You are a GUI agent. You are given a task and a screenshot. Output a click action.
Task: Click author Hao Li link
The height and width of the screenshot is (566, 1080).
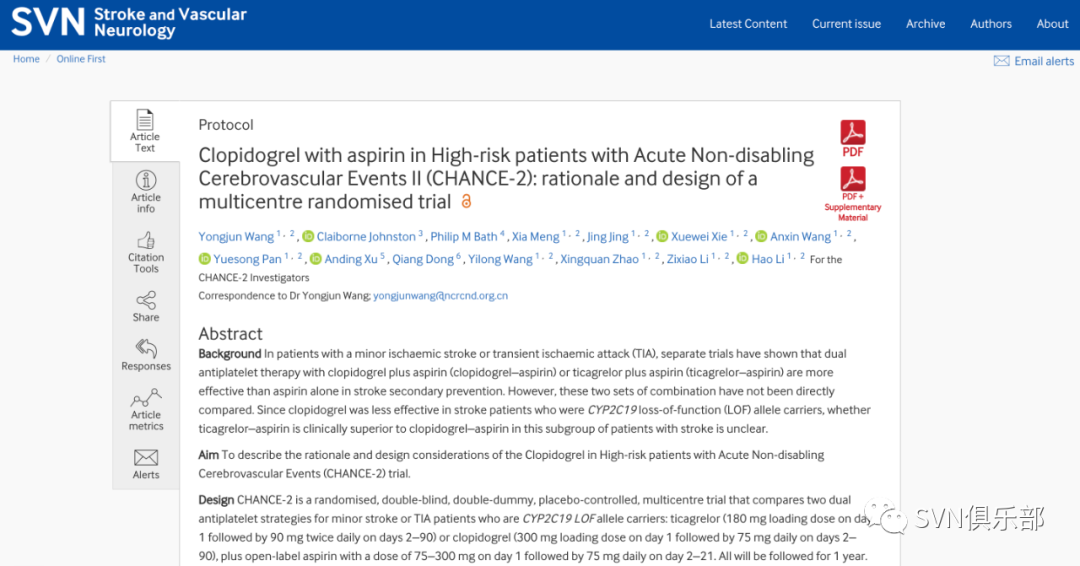click(768, 260)
